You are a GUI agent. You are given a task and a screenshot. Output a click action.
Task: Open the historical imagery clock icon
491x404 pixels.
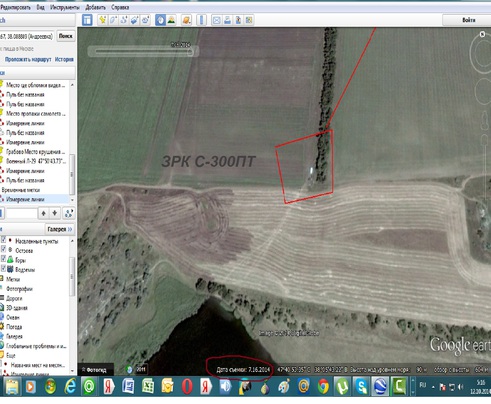(x=160, y=20)
